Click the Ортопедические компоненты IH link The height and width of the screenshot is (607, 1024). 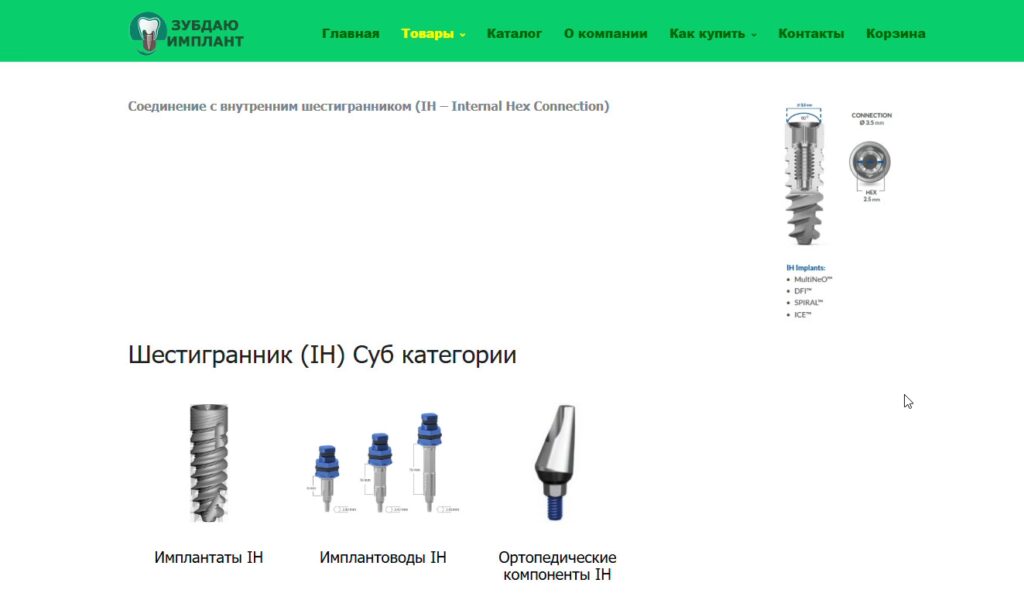pos(558,565)
